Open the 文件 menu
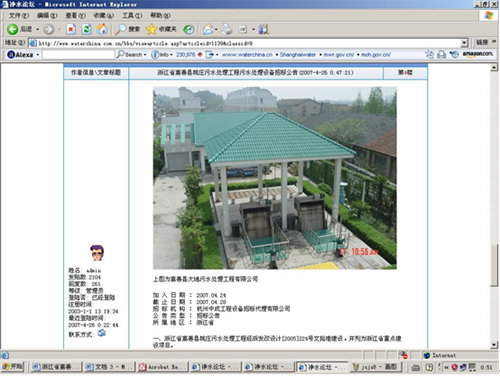Screen dimensions: 500x376 19,15
